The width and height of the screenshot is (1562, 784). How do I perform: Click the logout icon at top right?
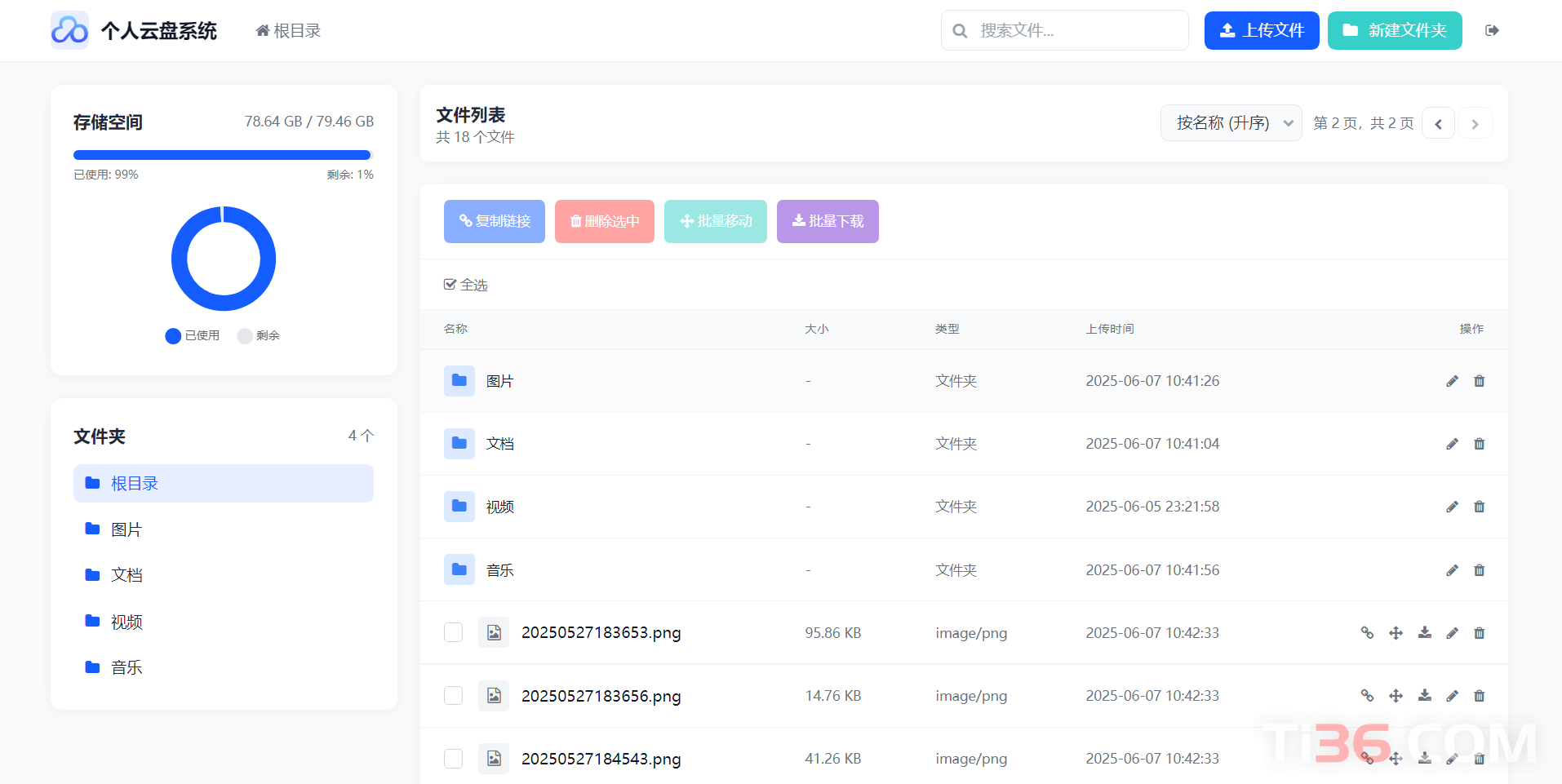tap(1492, 30)
